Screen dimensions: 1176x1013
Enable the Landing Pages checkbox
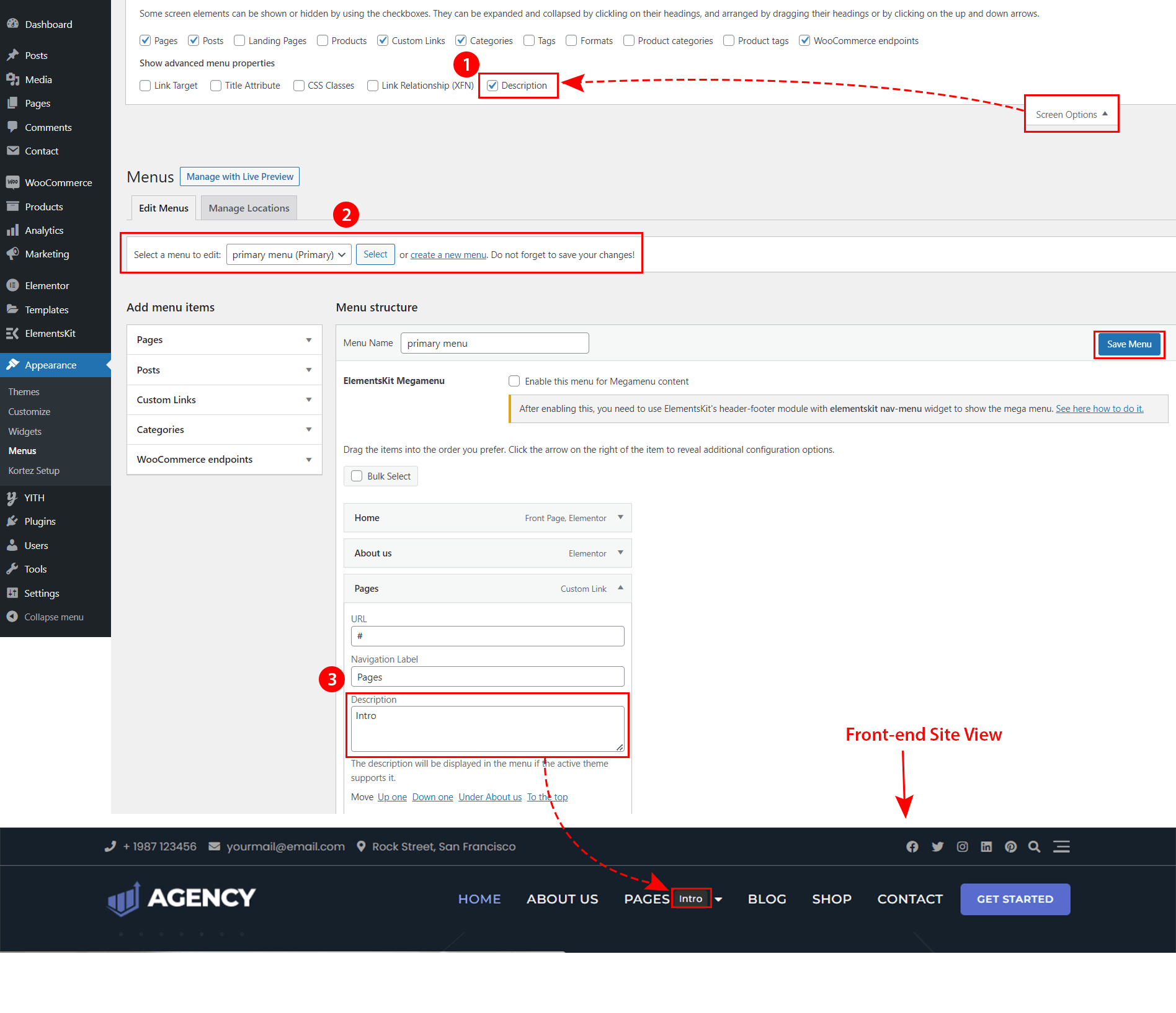(x=239, y=40)
